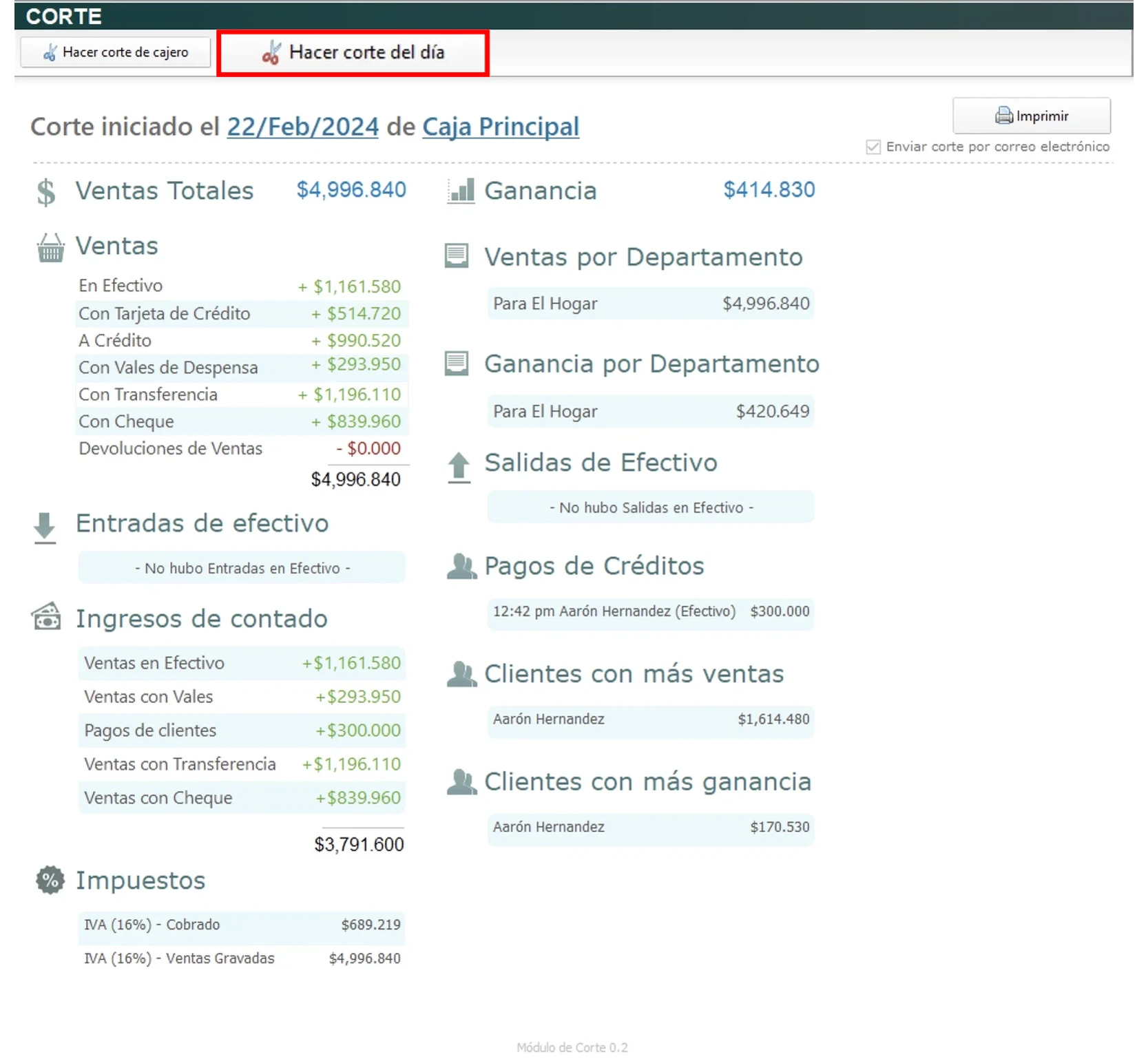1148x1061 pixels.
Task: Click the bar chart icon beside Ganancia
Action: point(461,191)
